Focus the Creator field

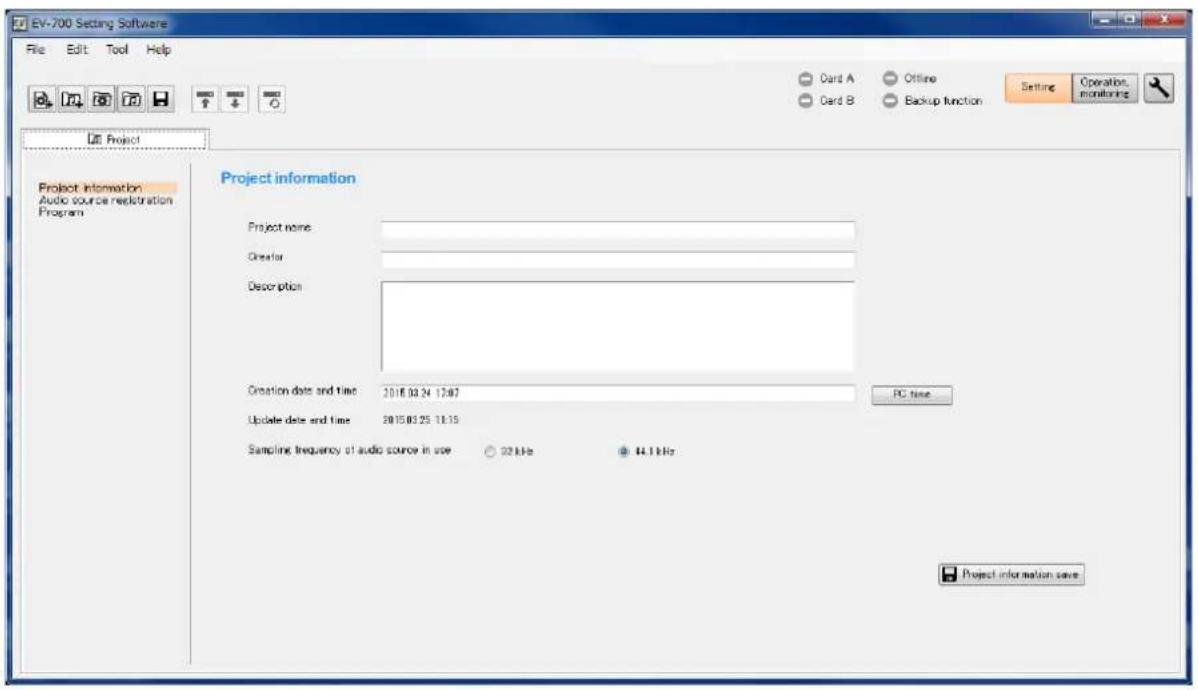pos(617,260)
